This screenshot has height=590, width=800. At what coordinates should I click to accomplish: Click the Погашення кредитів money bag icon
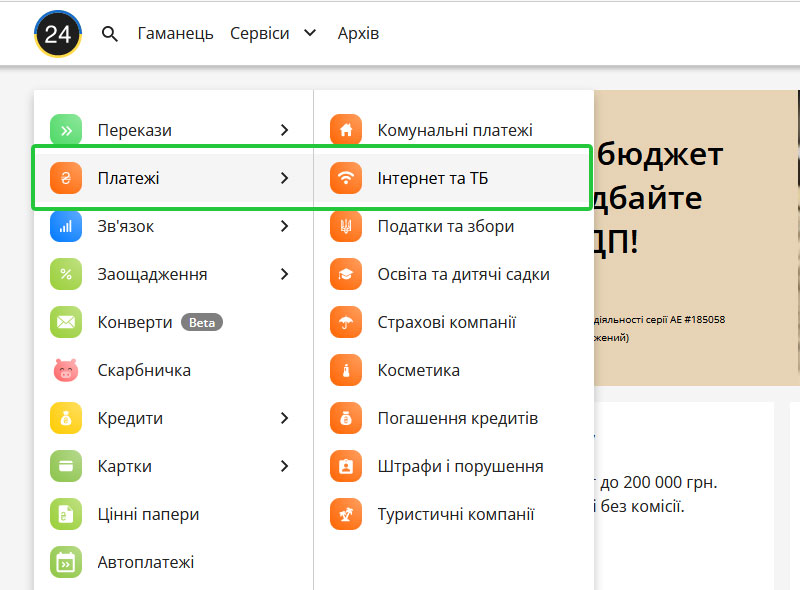pos(346,418)
